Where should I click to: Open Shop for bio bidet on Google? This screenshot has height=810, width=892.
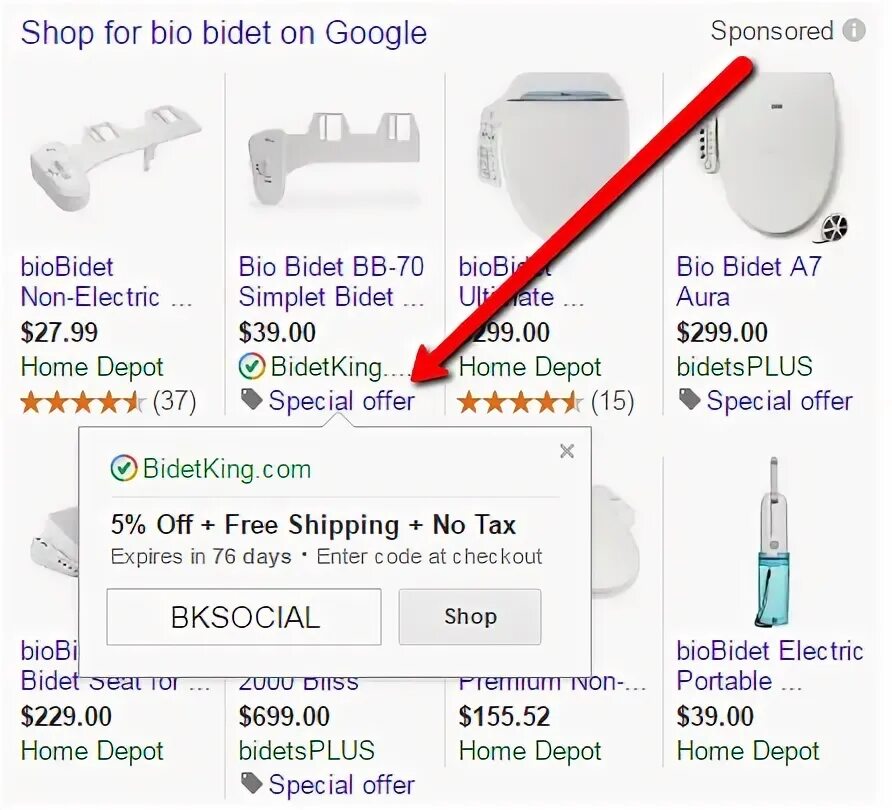[x=224, y=32]
